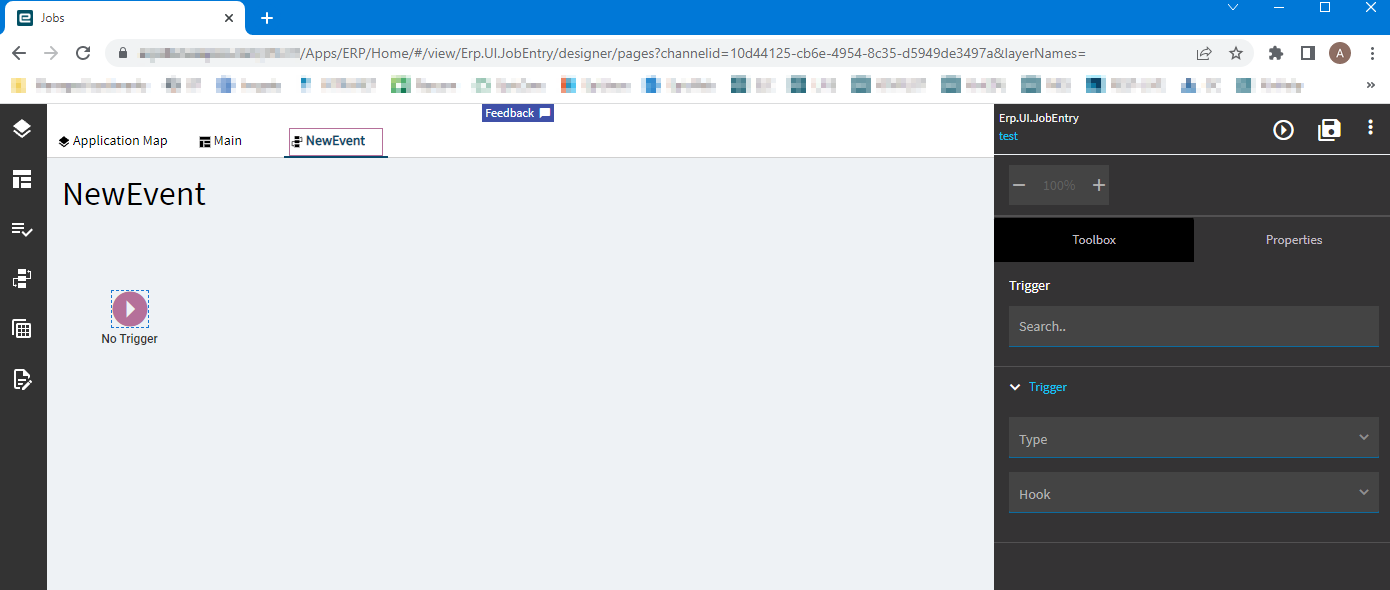
Task: Open the events workflow icon in sidebar
Action: click(22, 279)
